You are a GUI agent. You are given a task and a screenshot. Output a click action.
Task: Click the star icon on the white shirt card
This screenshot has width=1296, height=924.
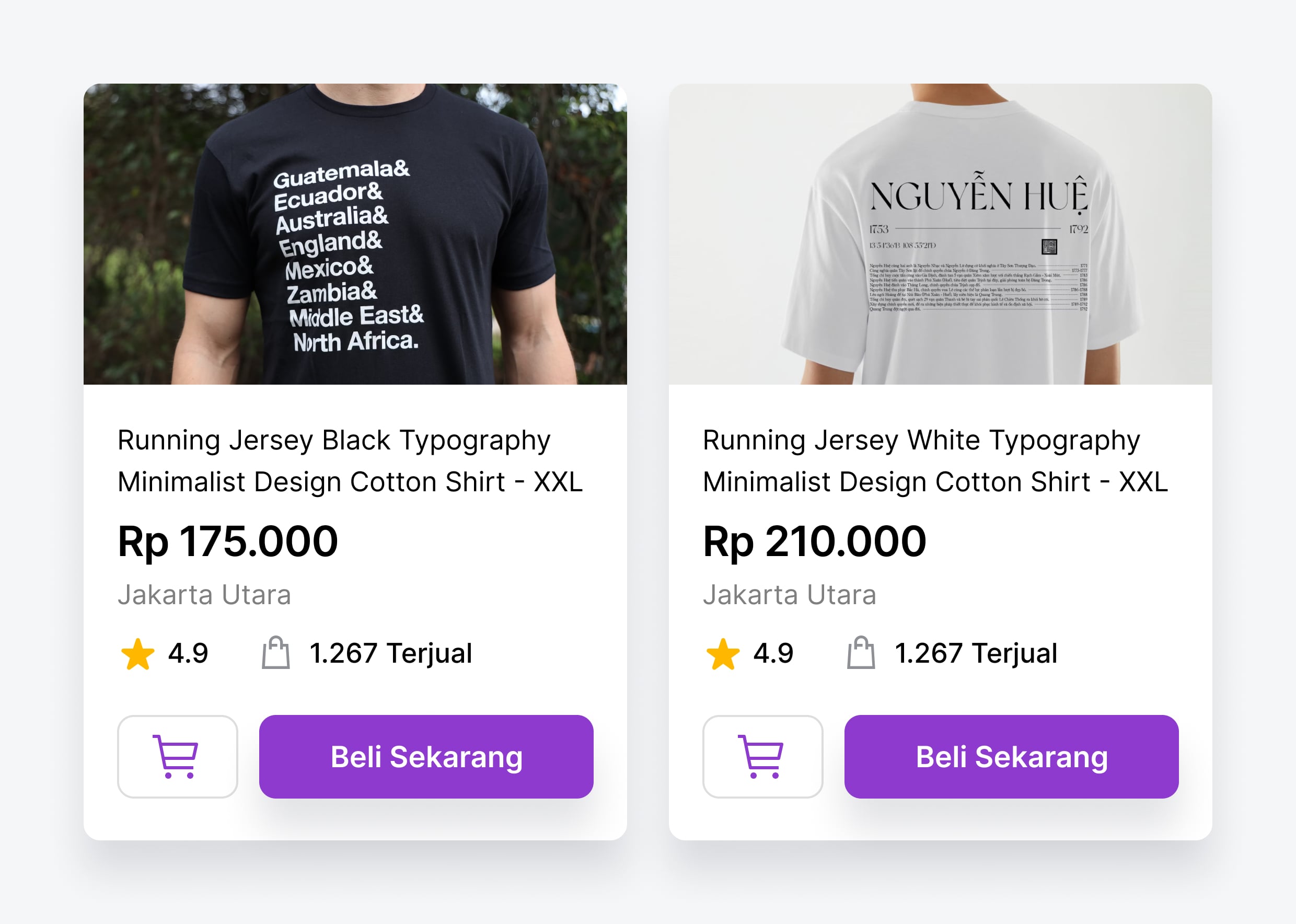pos(723,654)
